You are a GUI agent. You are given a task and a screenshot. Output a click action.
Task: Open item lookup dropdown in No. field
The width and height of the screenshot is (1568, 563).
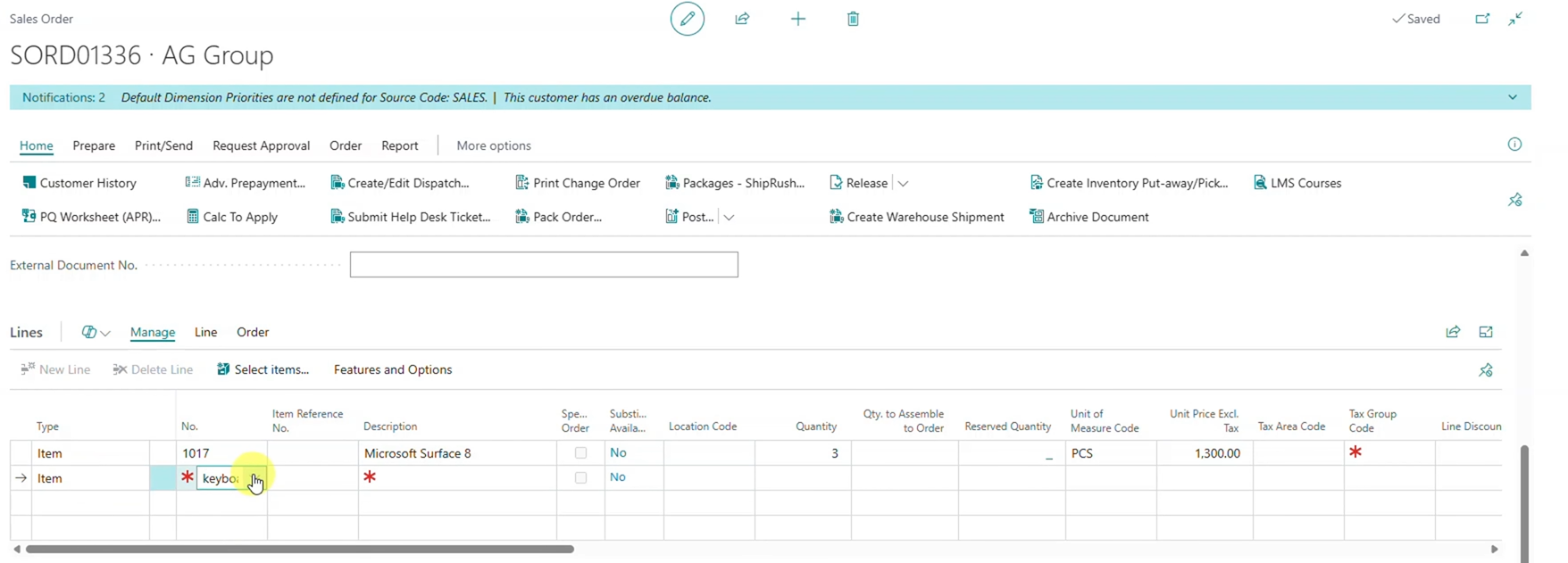[x=254, y=478]
